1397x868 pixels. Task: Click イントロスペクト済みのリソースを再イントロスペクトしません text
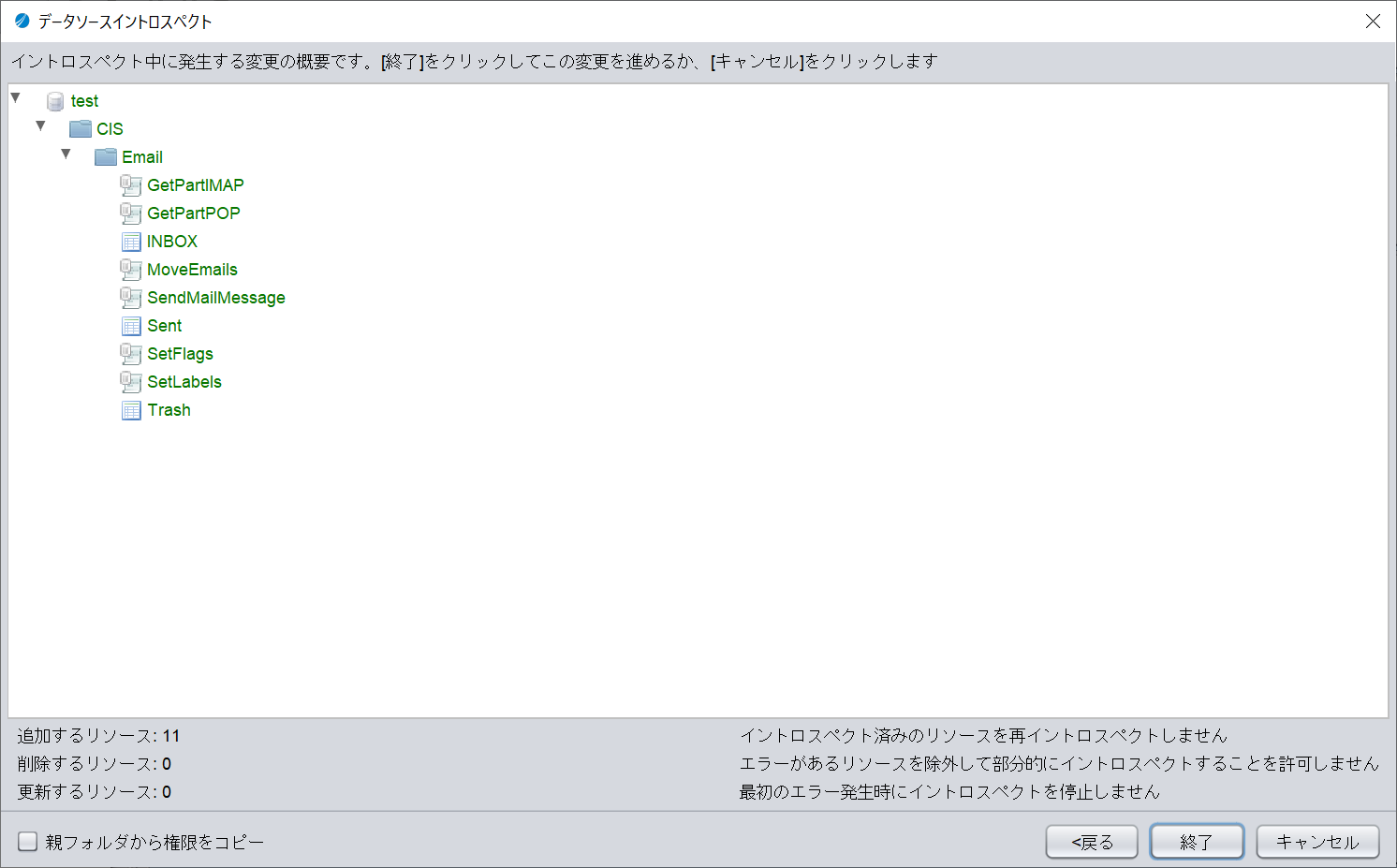983,736
